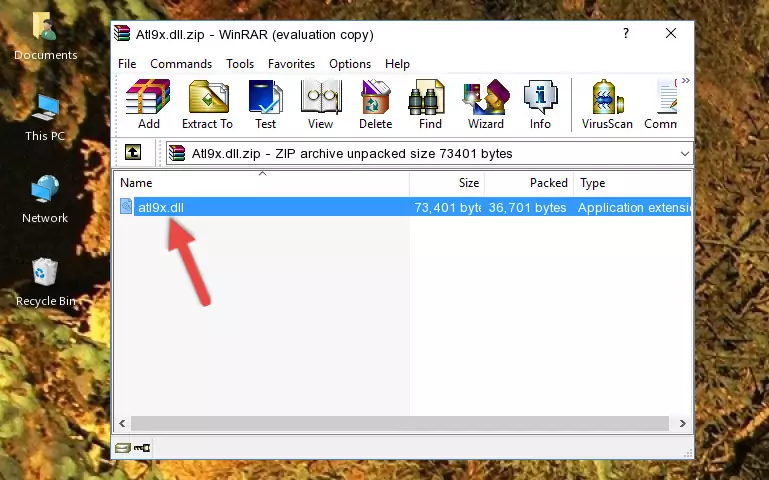
Task: Sort by Name column header
Action: point(262,183)
